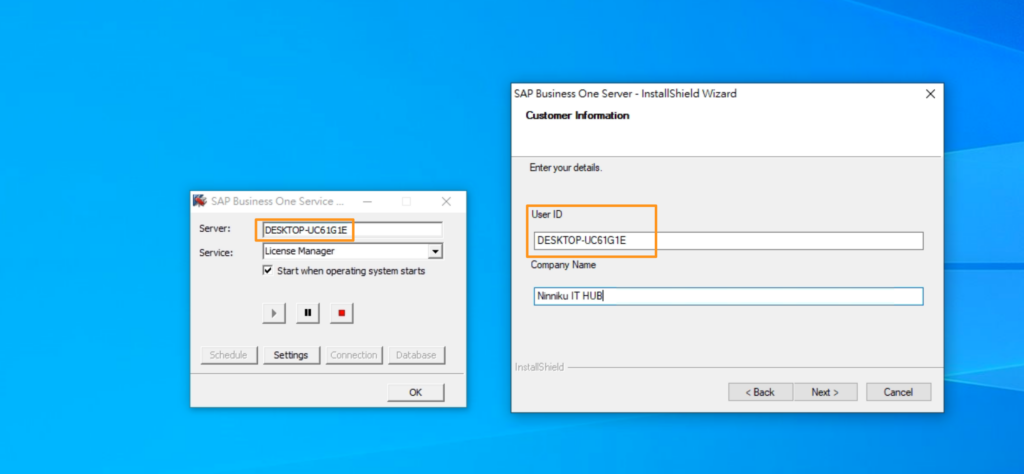This screenshot has height=474, width=1024.
Task: Focus the User ID text field
Action: pos(728,240)
